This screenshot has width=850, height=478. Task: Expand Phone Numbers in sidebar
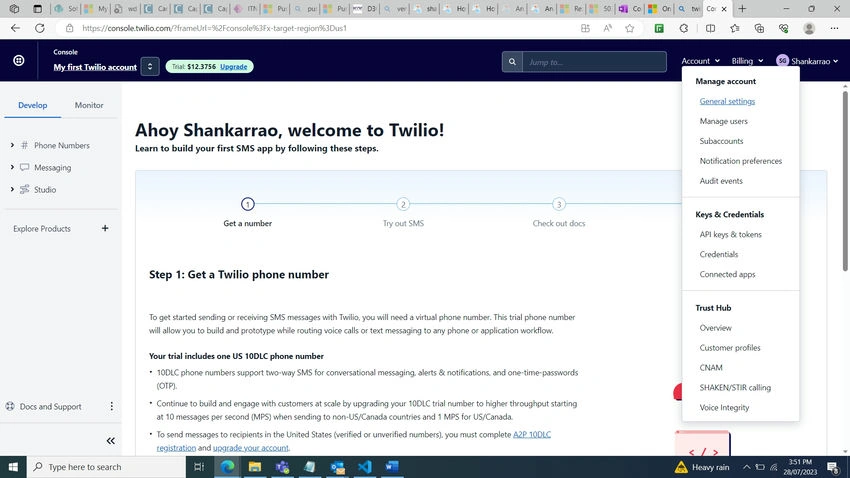click(x=12, y=145)
